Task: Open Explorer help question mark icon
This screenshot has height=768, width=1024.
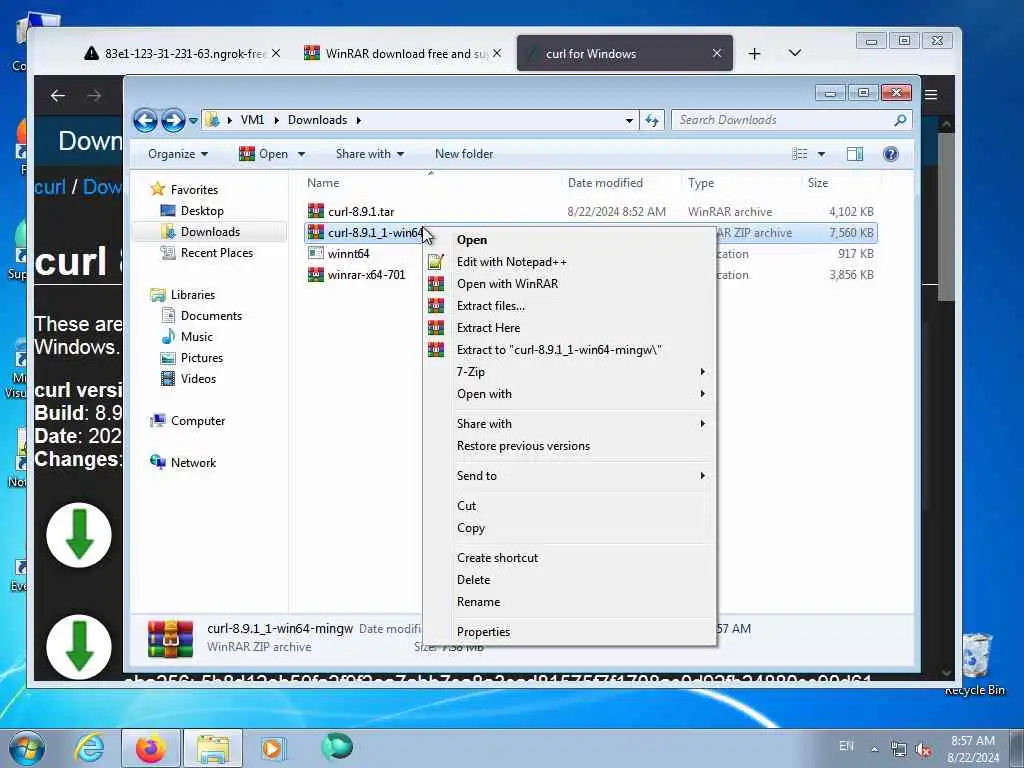Action: (x=890, y=154)
